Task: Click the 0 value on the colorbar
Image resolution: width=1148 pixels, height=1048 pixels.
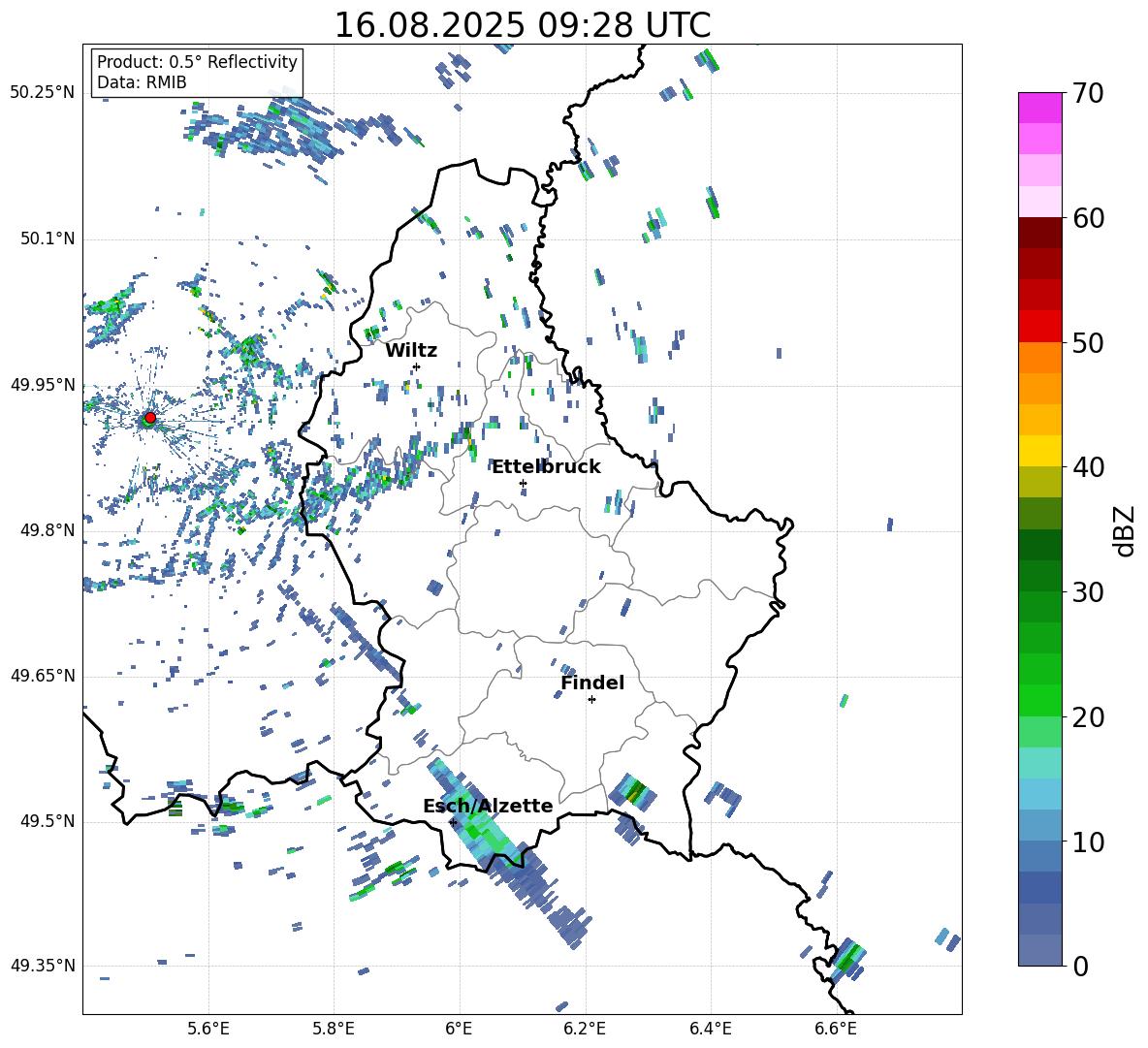Action: tap(1080, 966)
